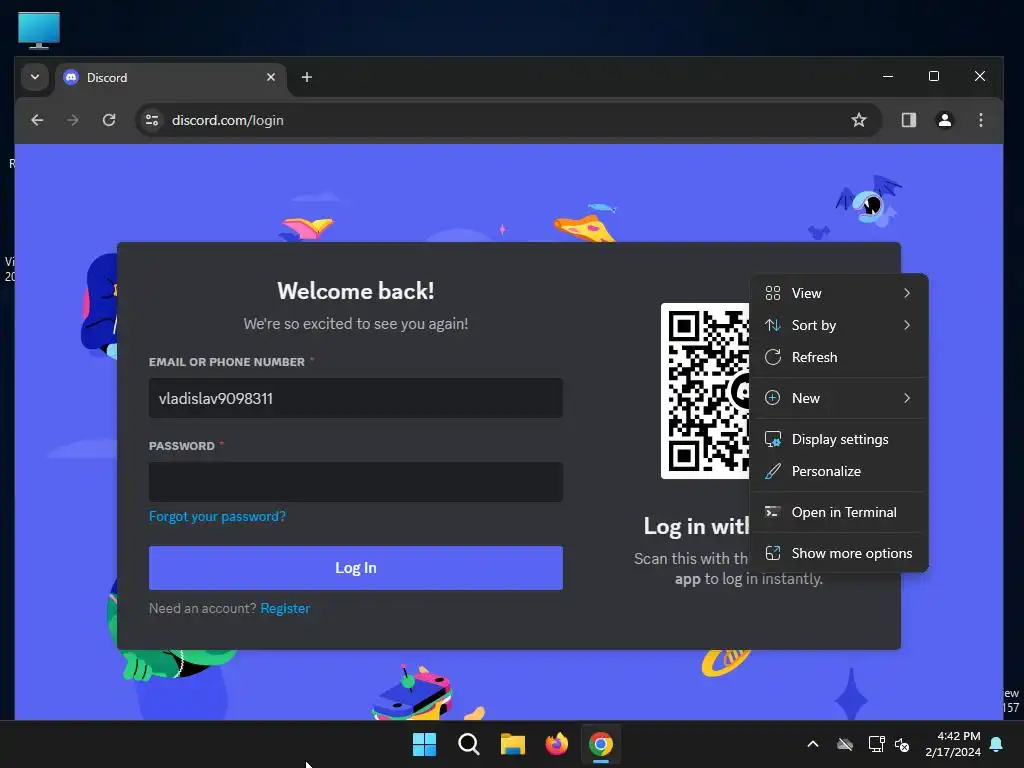Image resolution: width=1024 pixels, height=768 pixels.
Task: Bookmark this page with the star icon
Action: 859,120
